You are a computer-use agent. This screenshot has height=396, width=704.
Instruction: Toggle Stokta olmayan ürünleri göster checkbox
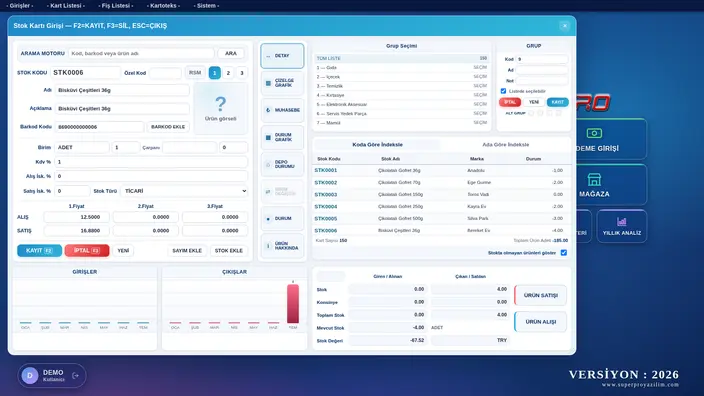[563, 253]
